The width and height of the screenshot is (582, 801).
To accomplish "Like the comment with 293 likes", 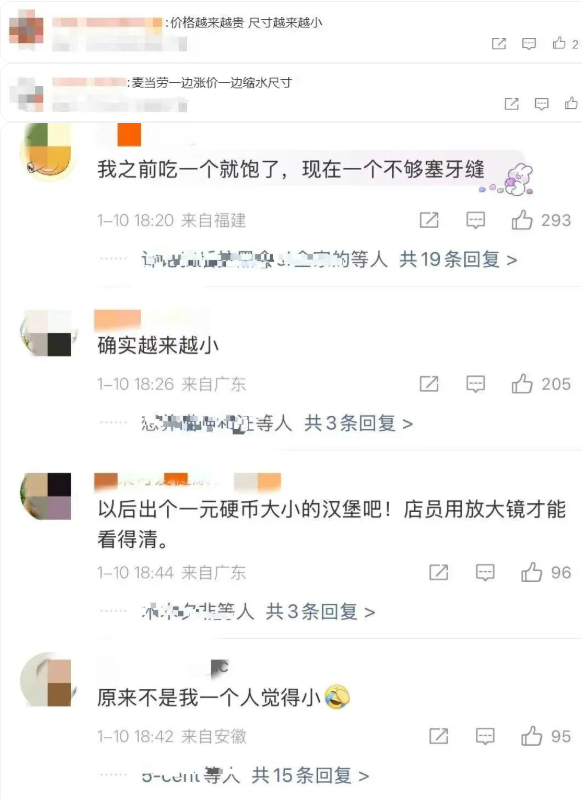I will pos(522,220).
